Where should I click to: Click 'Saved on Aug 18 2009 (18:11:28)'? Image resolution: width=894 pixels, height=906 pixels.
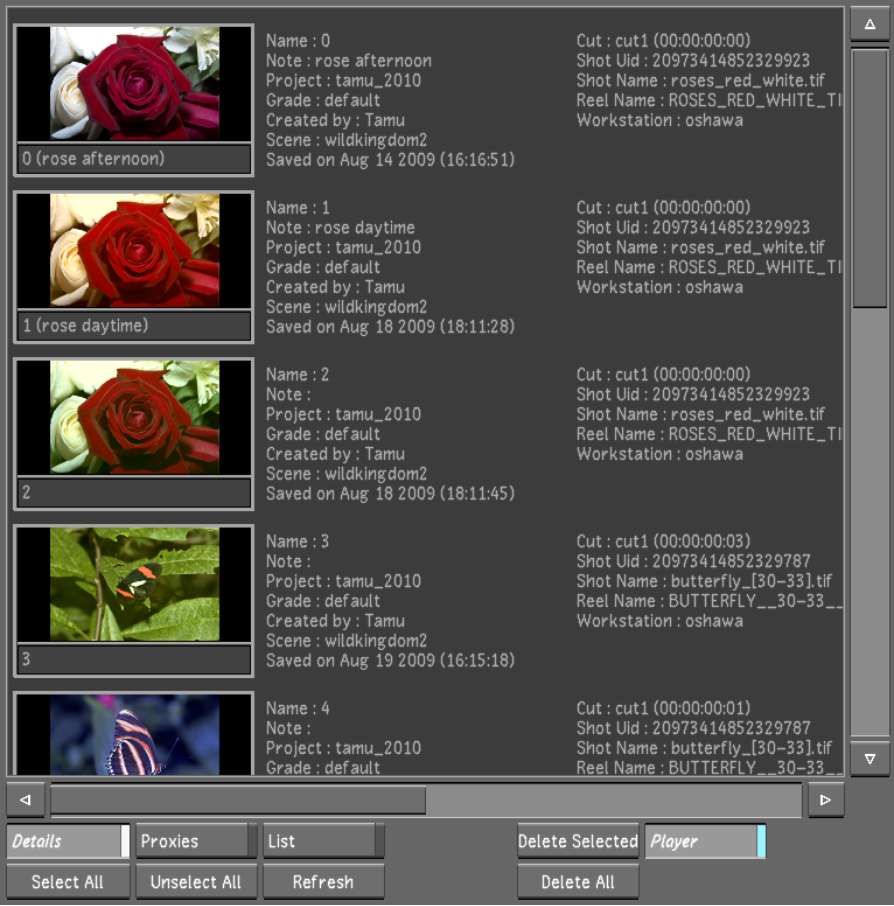(390, 327)
